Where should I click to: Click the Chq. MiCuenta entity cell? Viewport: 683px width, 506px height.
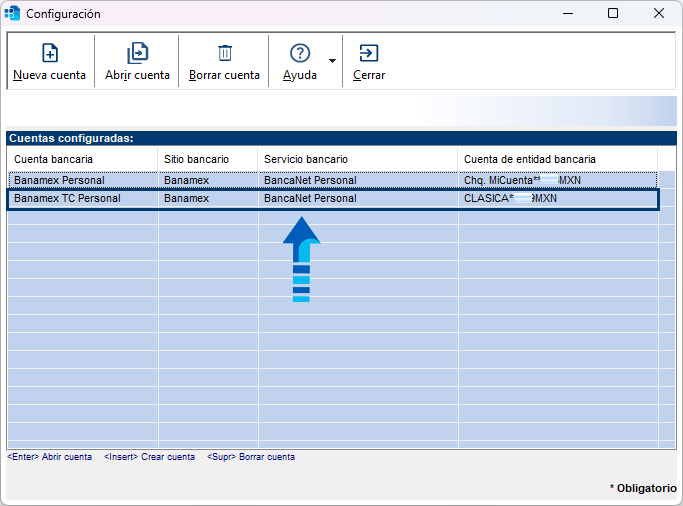coord(522,180)
